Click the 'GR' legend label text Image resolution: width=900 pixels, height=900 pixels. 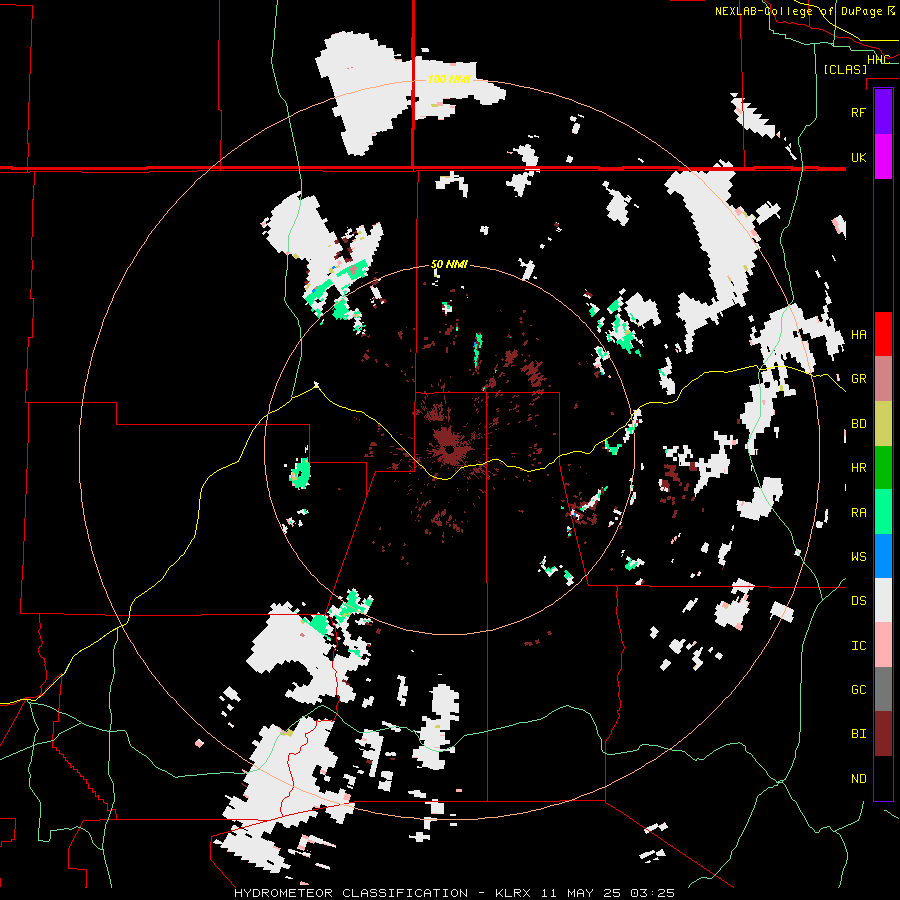click(858, 379)
